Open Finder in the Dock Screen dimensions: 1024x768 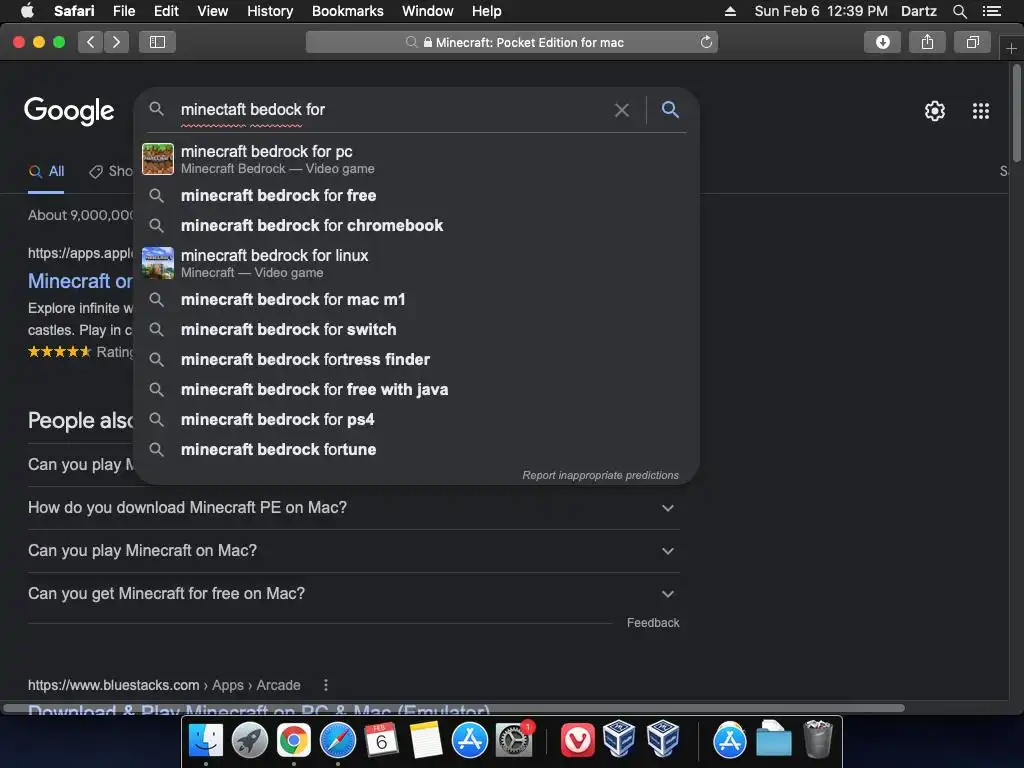click(x=205, y=741)
